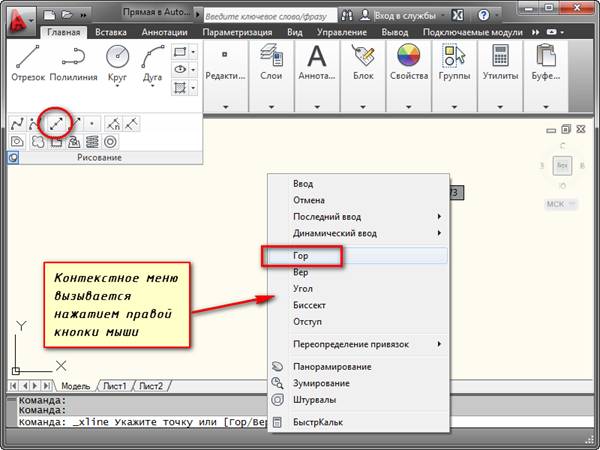Choose the Биссект option in the context menu

(359, 305)
